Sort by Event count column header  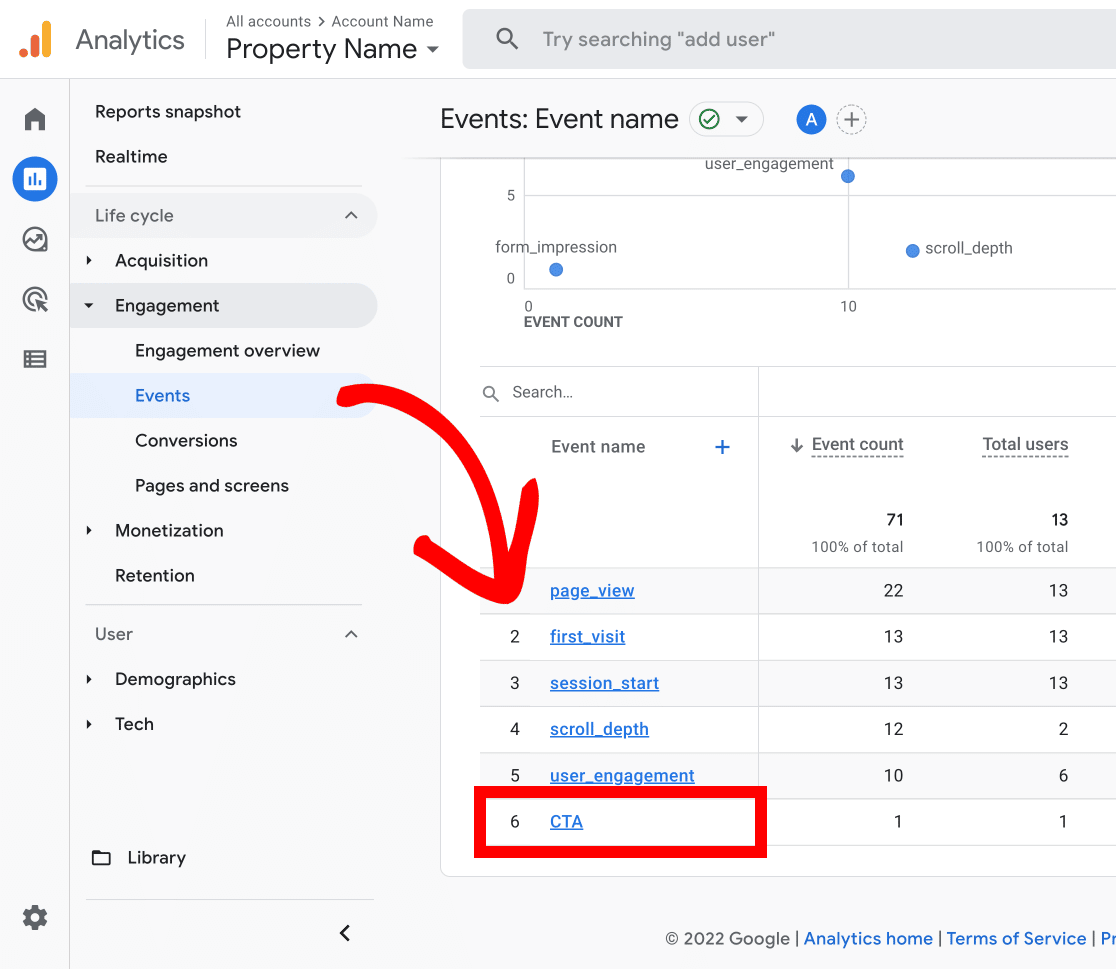pos(856,445)
